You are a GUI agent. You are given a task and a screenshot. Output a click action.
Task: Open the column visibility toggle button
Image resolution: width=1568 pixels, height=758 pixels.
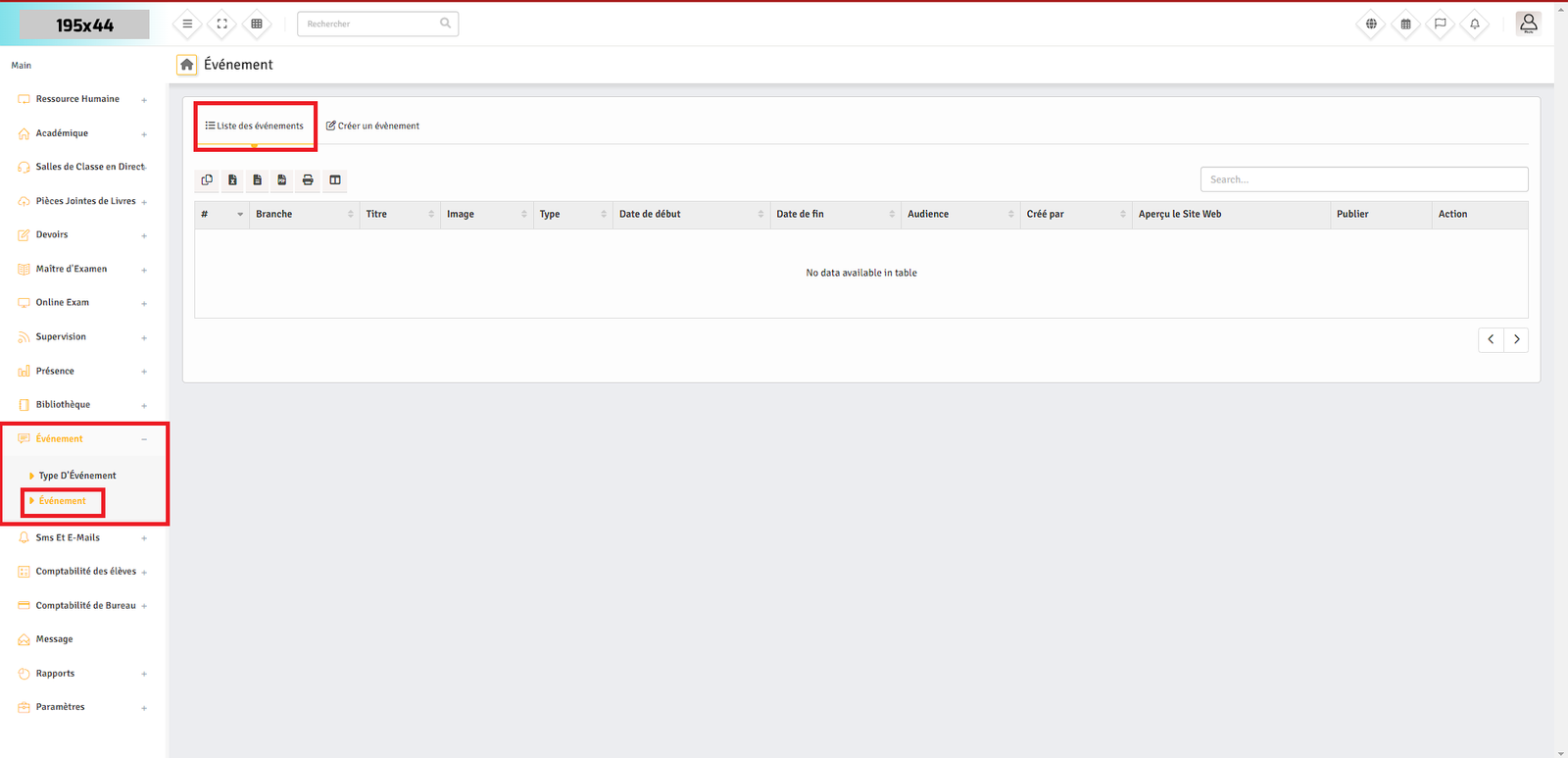point(335,180)
